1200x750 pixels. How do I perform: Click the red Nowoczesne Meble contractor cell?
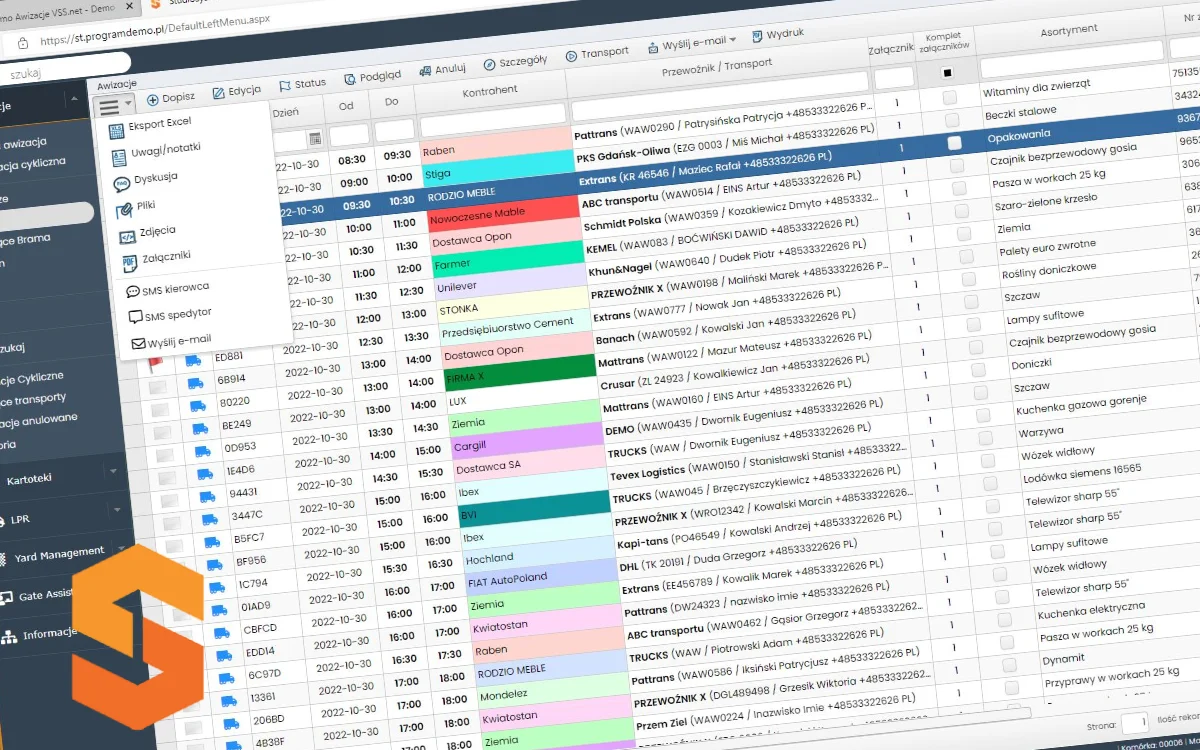477,214
